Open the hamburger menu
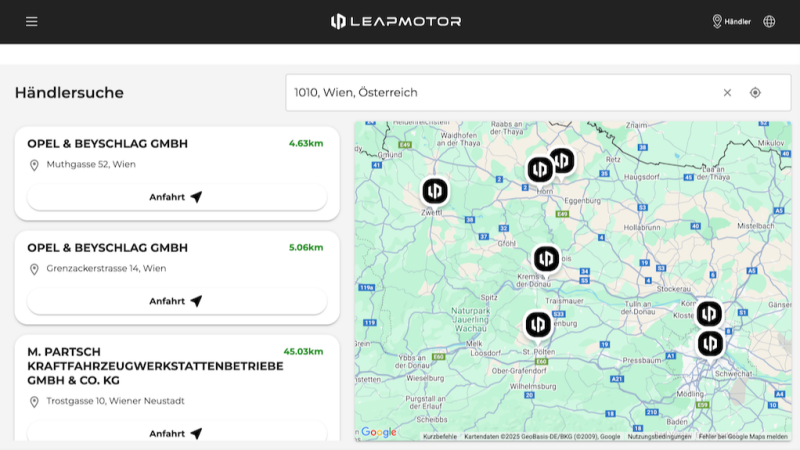Viewport: 800px width, 450px height. click(x=32, y=21)
